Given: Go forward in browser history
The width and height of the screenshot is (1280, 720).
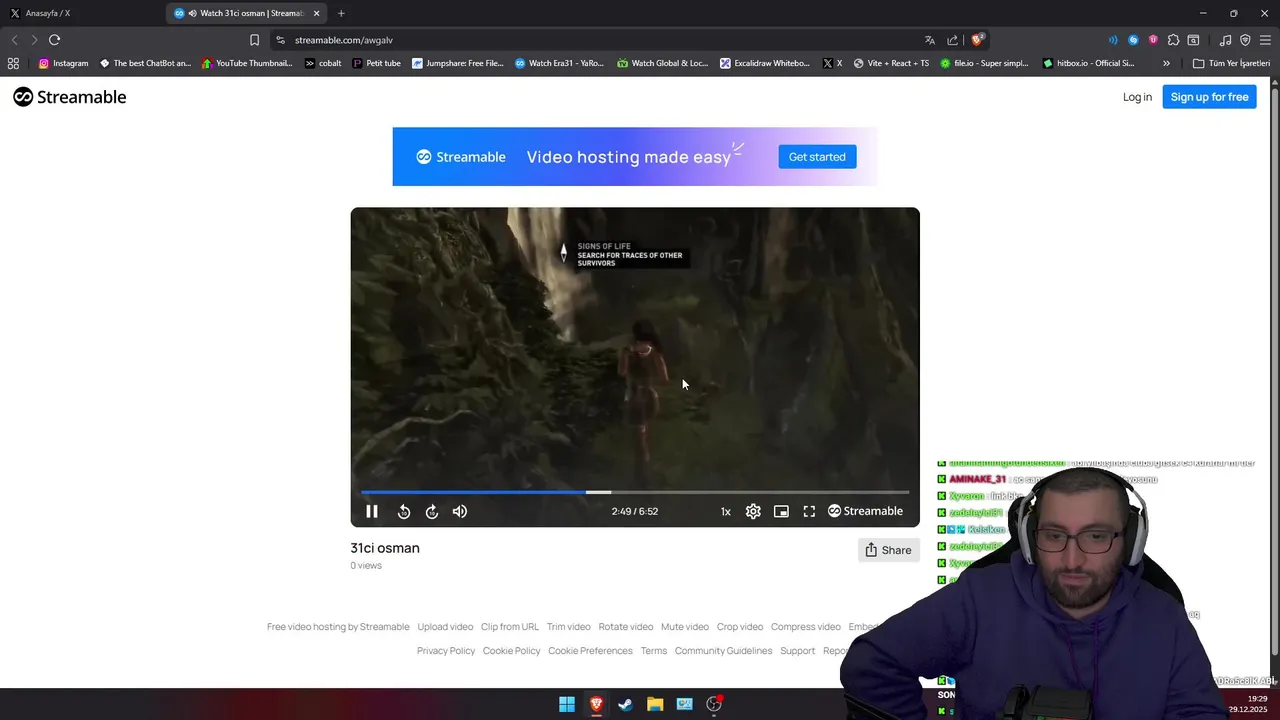Looking at the screenshot, I should (34, 40).
